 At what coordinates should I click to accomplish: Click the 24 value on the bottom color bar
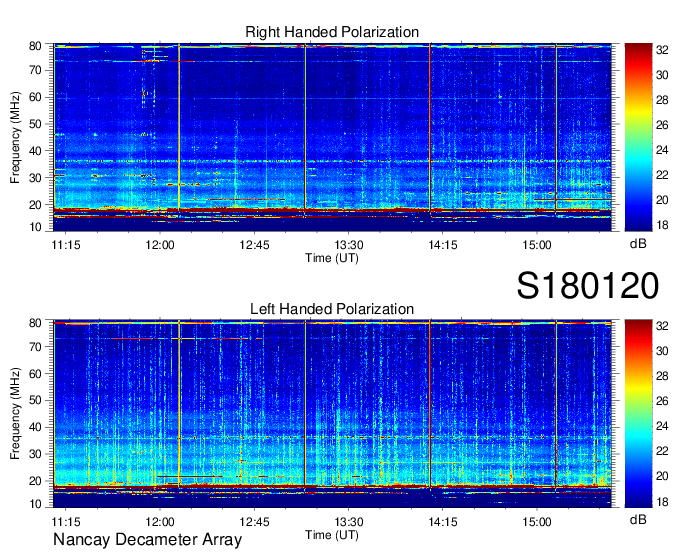[x=662, y=426]
